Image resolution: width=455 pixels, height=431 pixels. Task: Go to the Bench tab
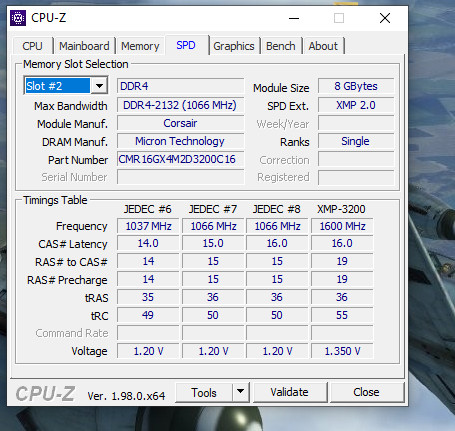coord(281,46)
